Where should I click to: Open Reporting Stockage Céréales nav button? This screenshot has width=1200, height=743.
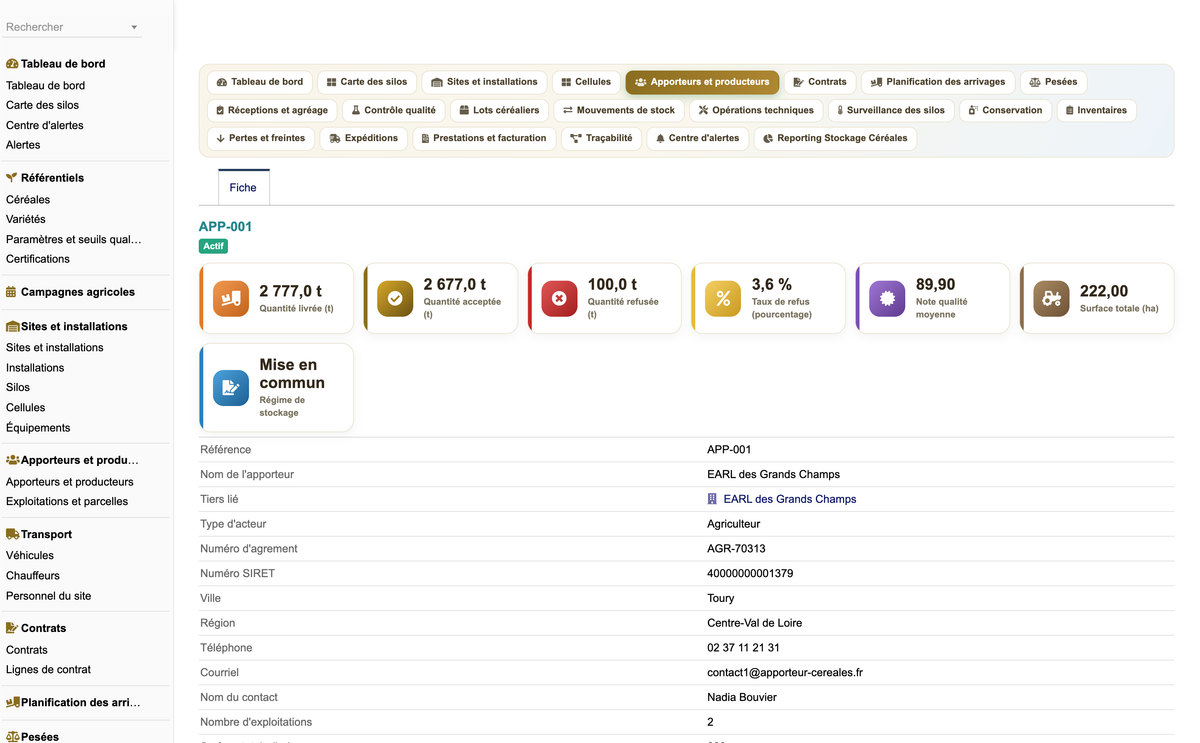835,138
